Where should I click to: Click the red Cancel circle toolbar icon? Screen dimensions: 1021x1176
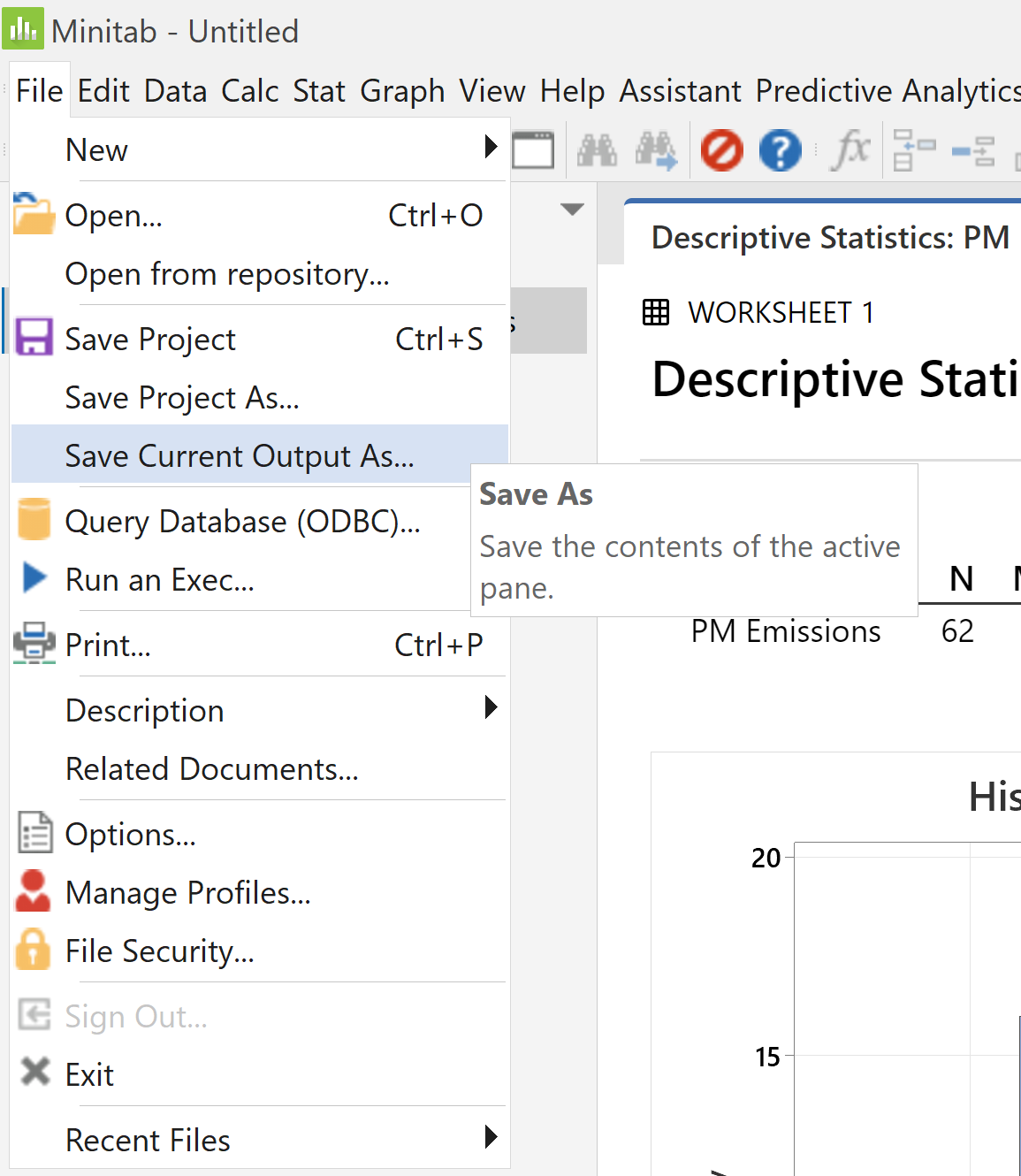[x=722, y=149]
